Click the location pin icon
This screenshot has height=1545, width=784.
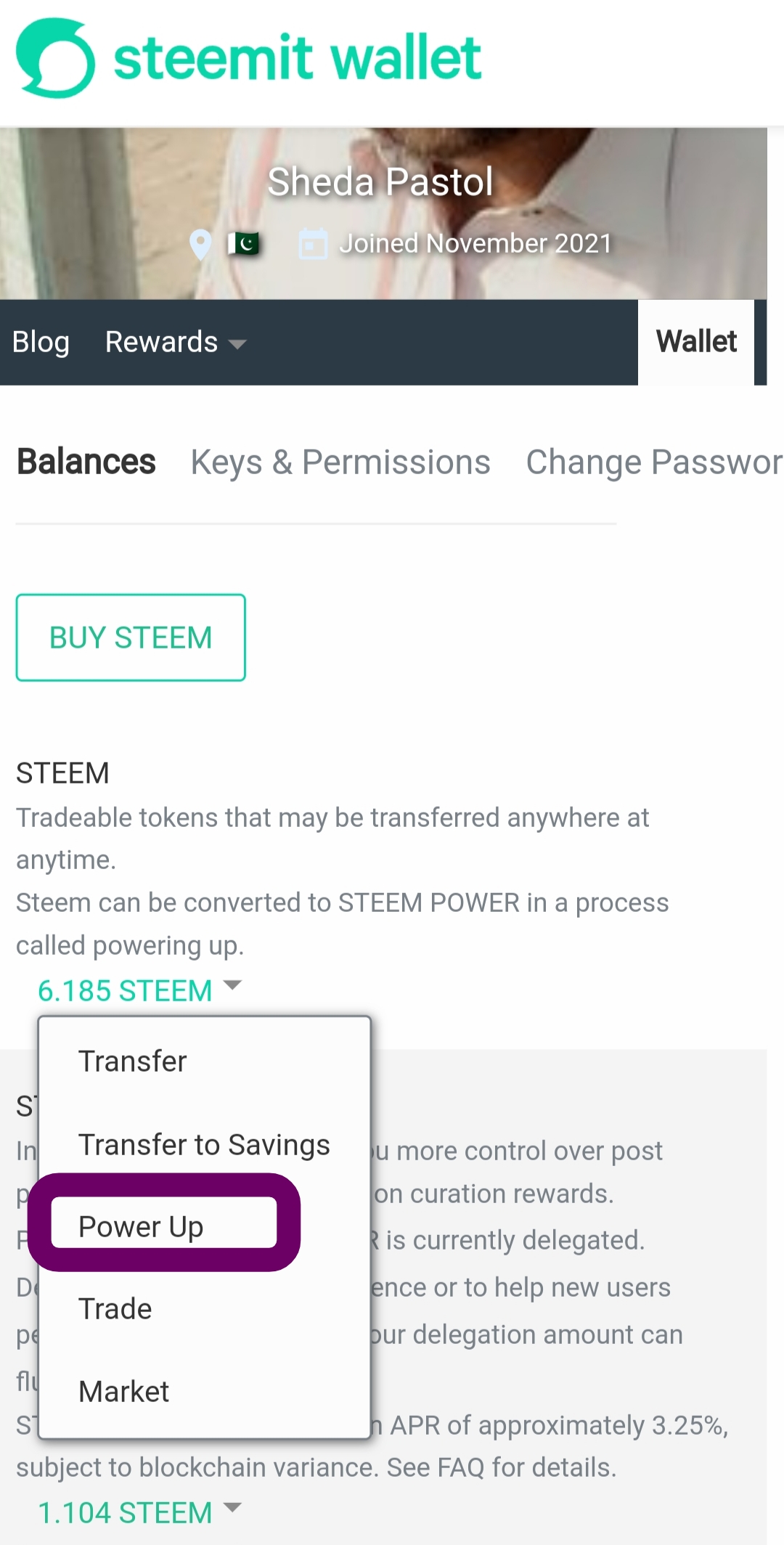coord(200,245)
